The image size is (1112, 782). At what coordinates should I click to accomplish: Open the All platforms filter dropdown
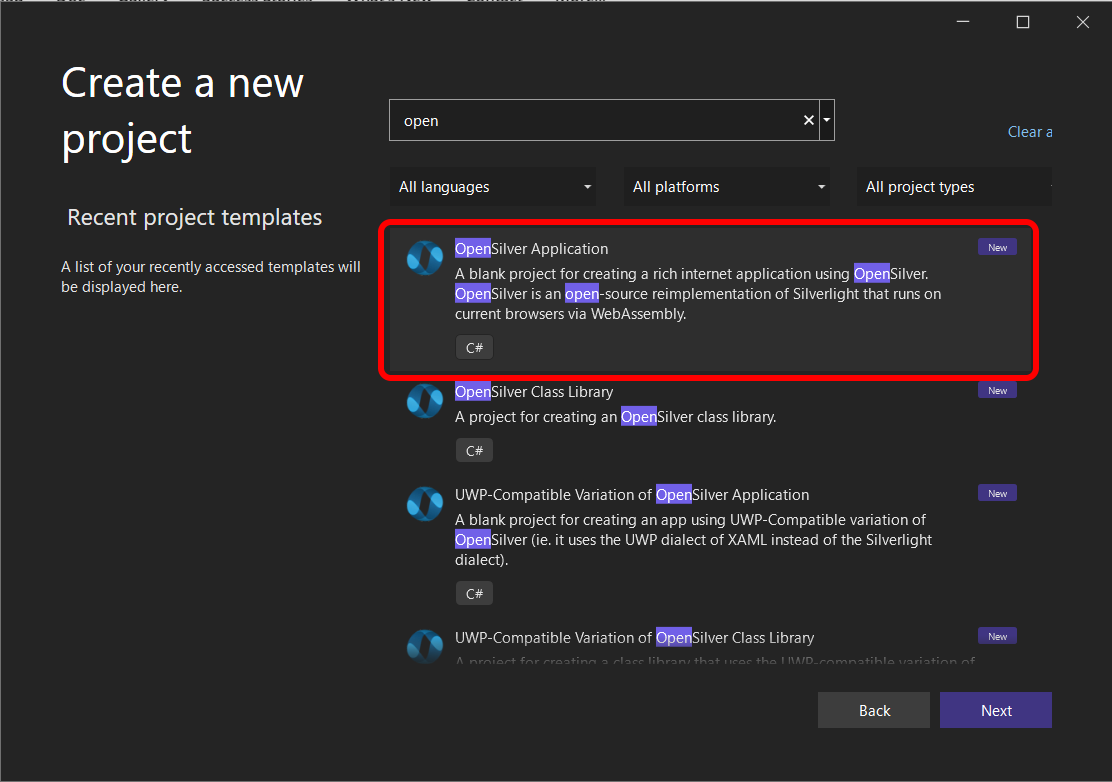tap(726, 187)
